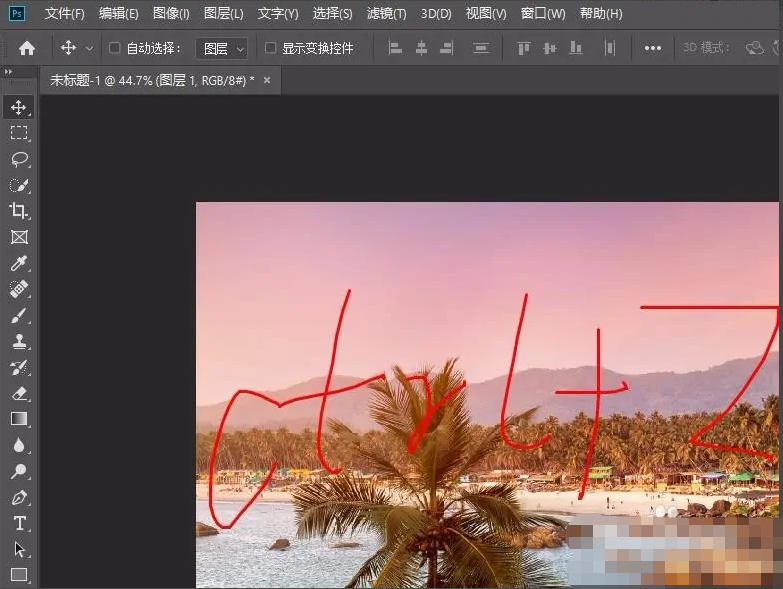Close the 未标题-1 document tab
Screen dimensions: 783x589
click(267, 80)
